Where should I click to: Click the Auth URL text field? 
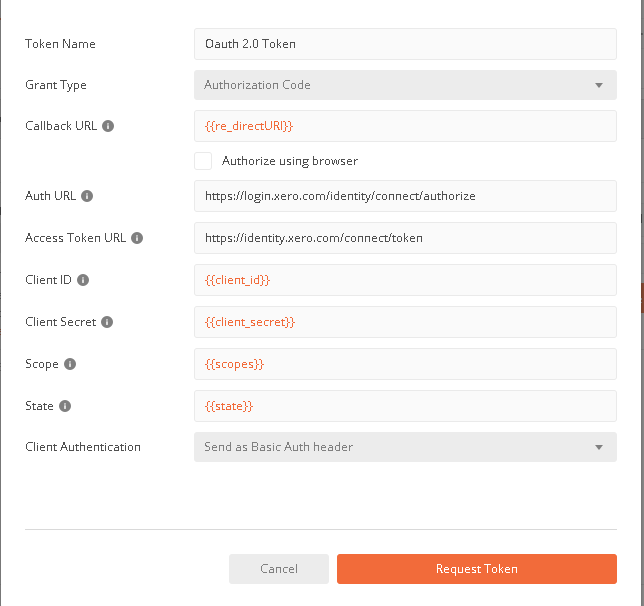[x=404, y=196]
